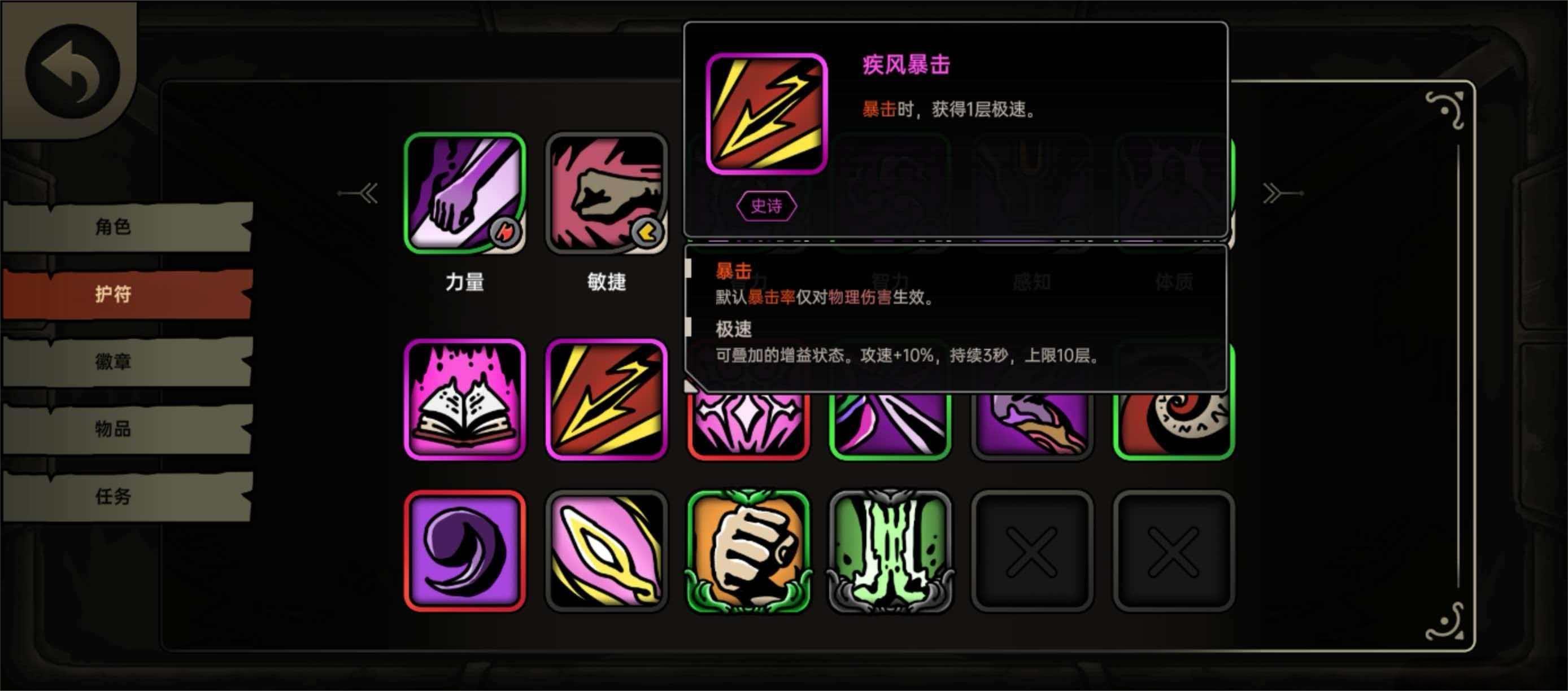Select the lightning arrow amulet in grid
This screenshot has width=1568, height=691.
[606, 399]
